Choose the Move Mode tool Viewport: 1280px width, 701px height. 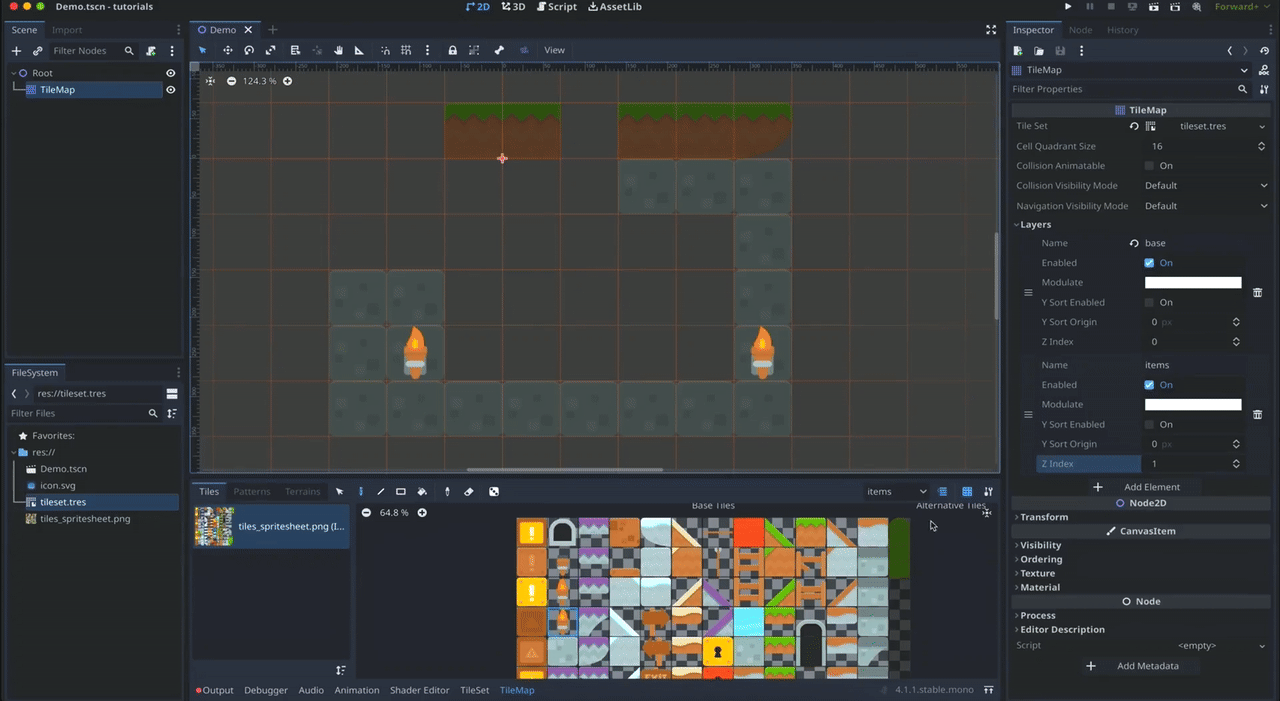227,50
